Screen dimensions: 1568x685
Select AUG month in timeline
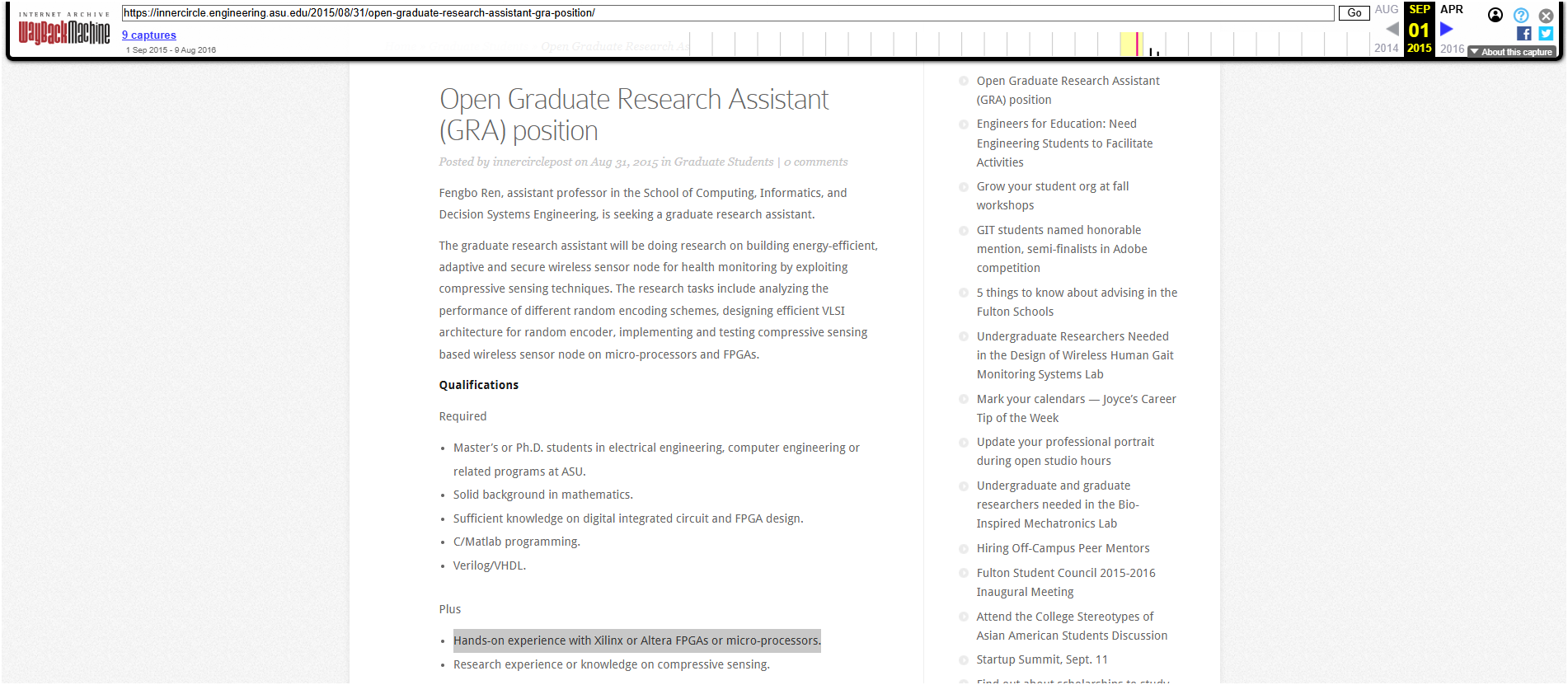click(x=1387, y=9)
